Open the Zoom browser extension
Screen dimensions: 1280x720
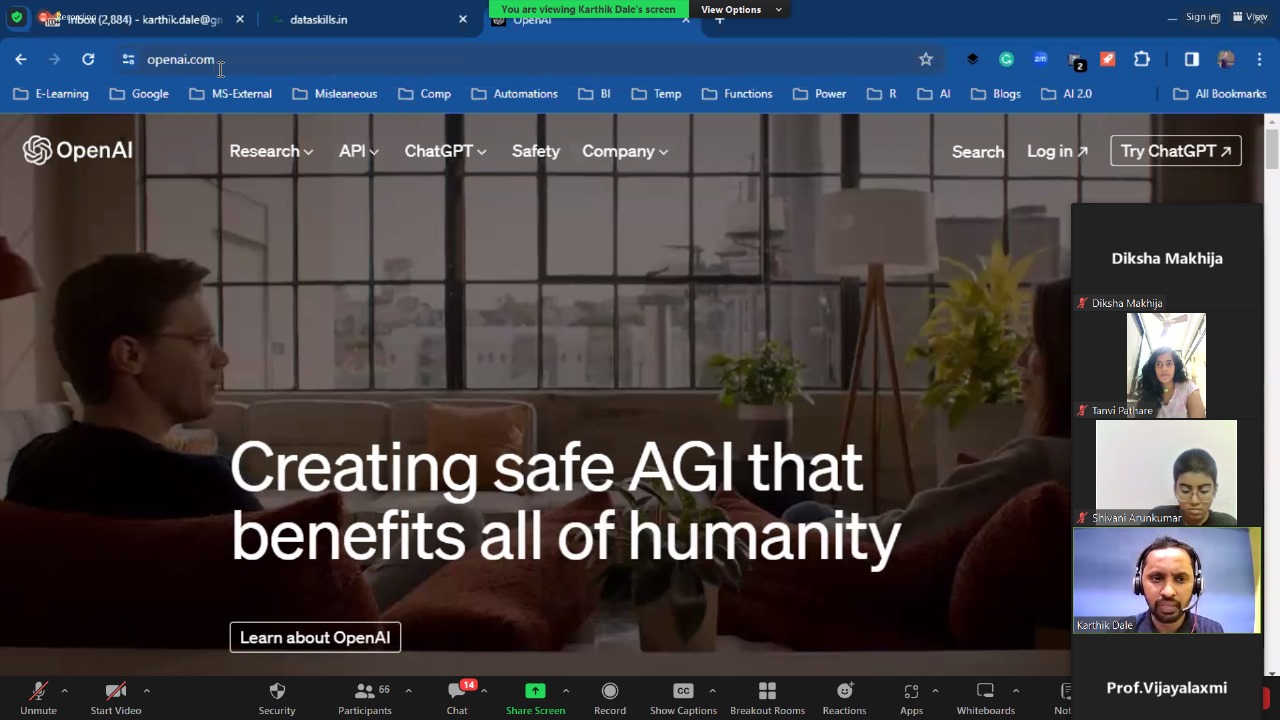pos(1040,59)
